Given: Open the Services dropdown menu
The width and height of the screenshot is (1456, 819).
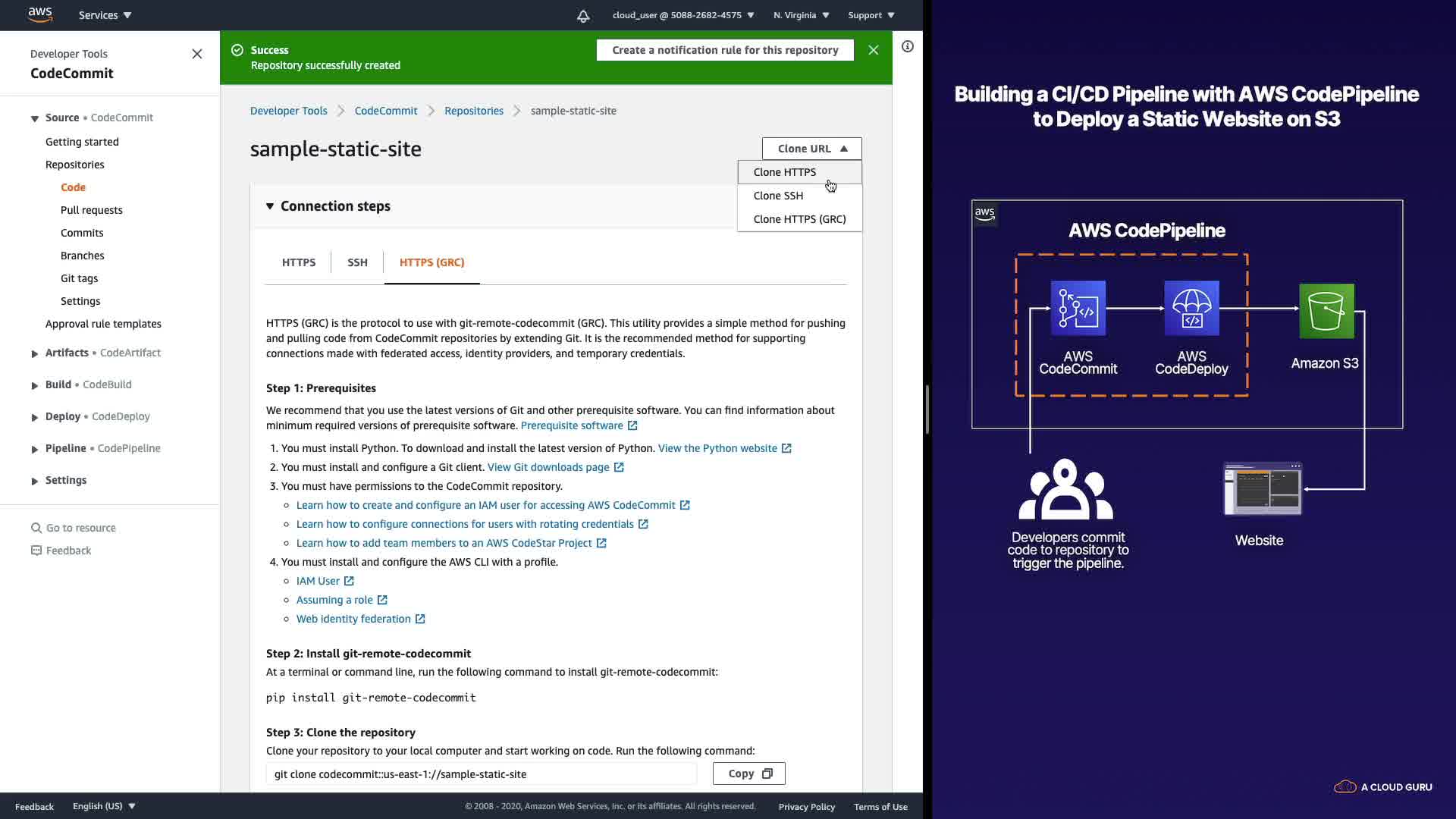Looking at the screenshot, I should [x=105, y=15].
